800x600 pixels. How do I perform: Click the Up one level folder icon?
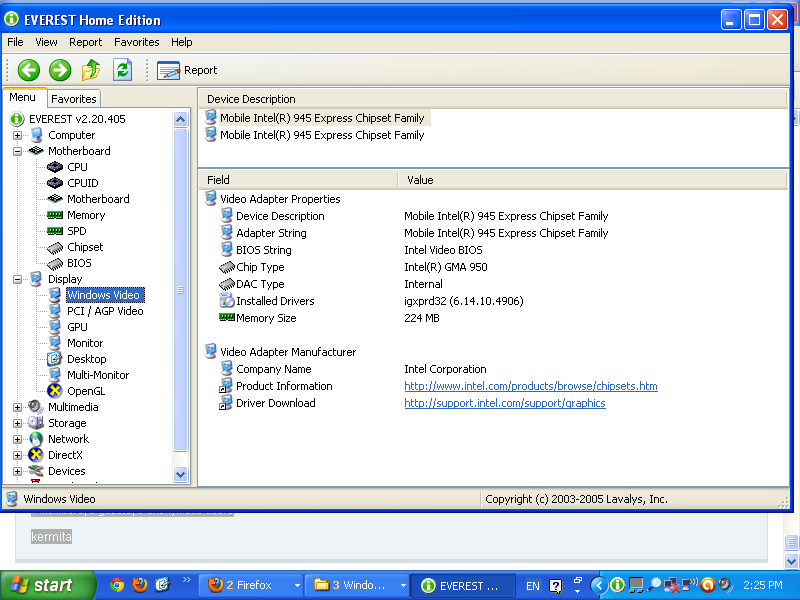pos(91,70)
